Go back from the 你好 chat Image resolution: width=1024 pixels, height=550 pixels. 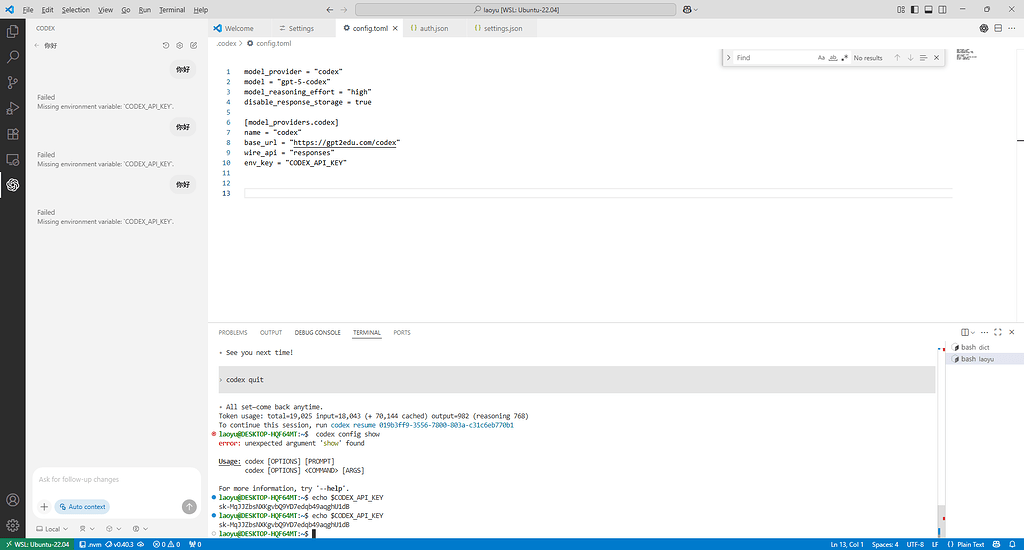[37, 46]
